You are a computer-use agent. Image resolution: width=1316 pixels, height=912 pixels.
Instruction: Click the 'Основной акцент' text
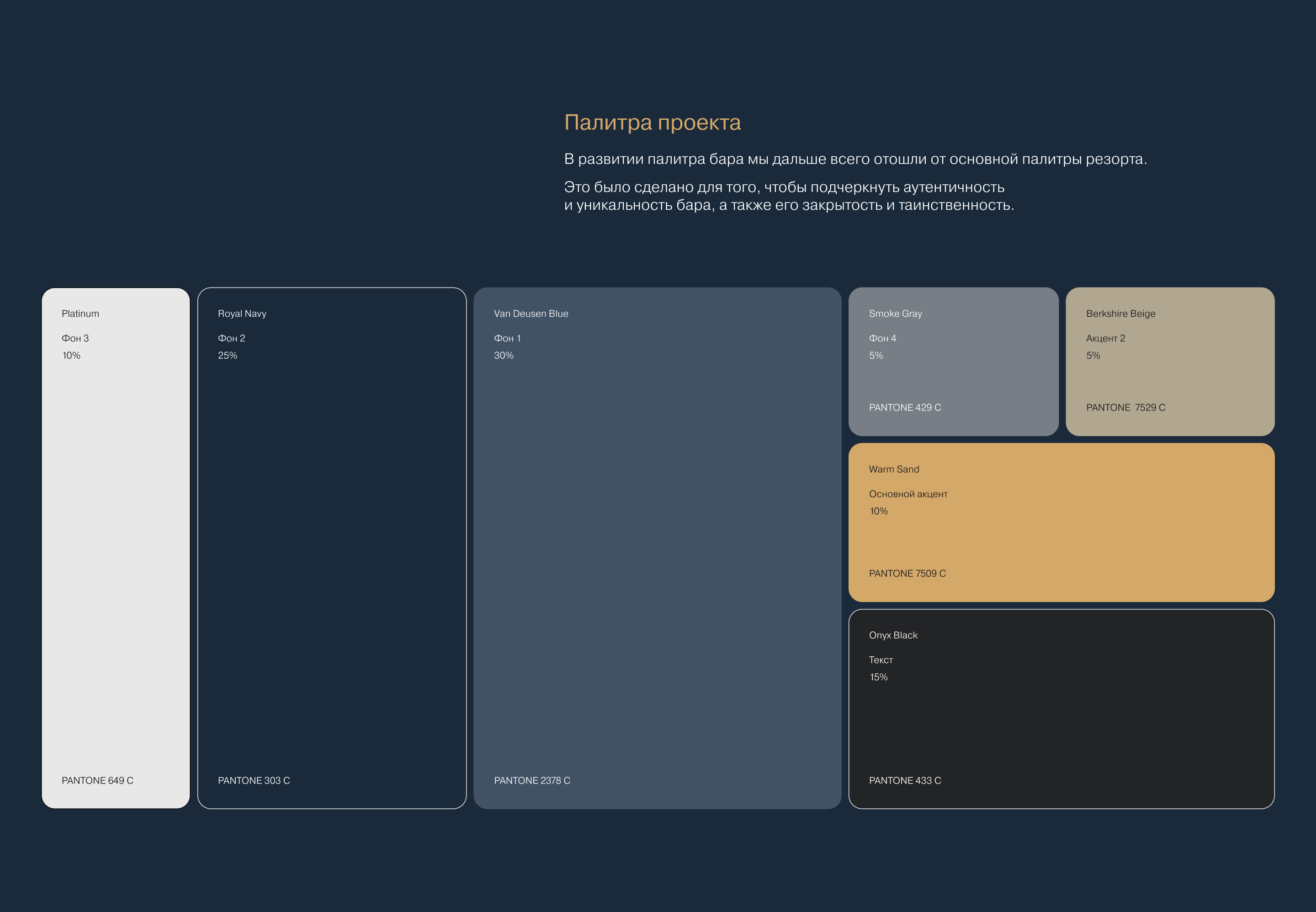[907, 494]
